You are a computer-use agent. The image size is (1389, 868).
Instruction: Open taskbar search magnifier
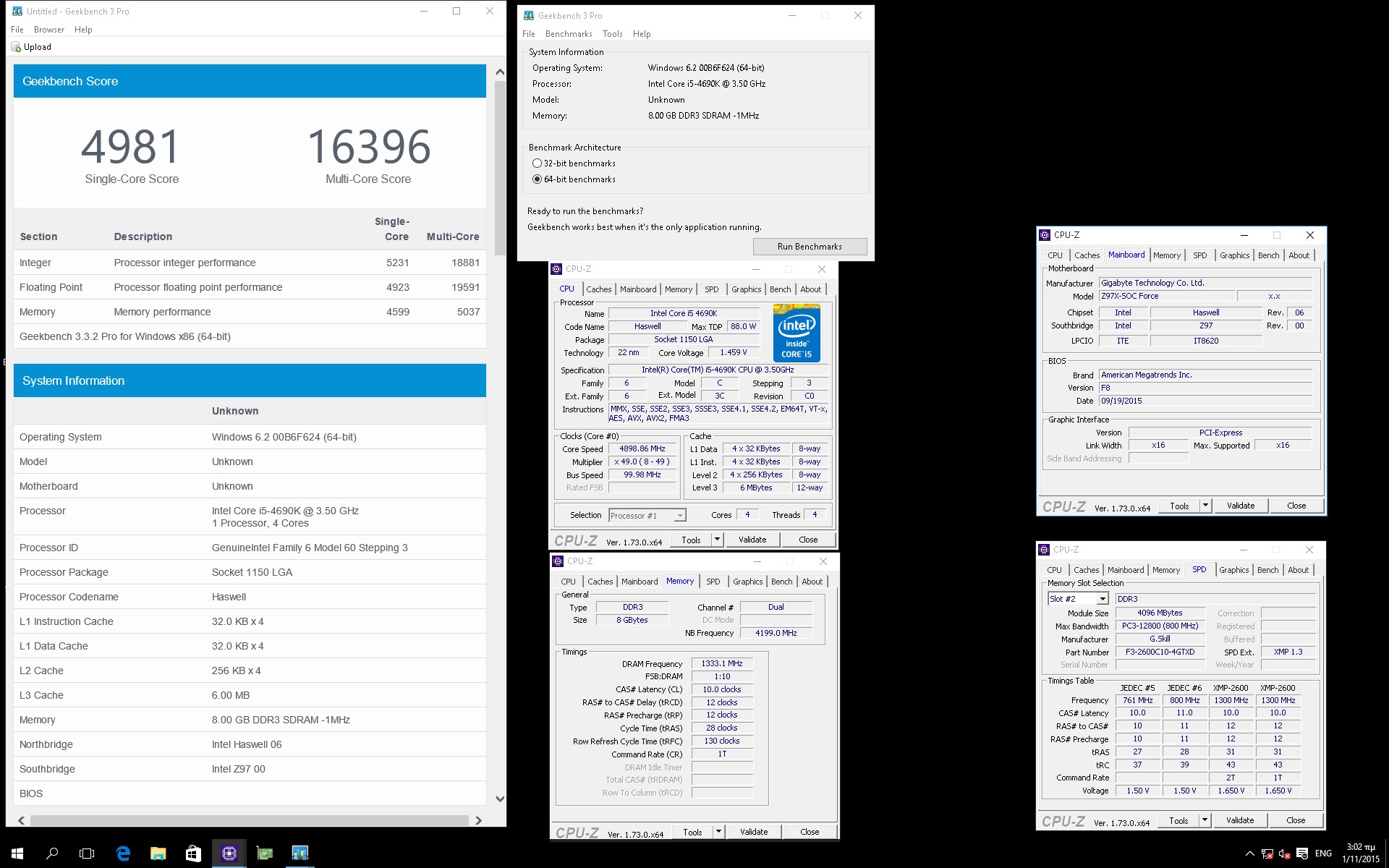[x=52, y=854]
